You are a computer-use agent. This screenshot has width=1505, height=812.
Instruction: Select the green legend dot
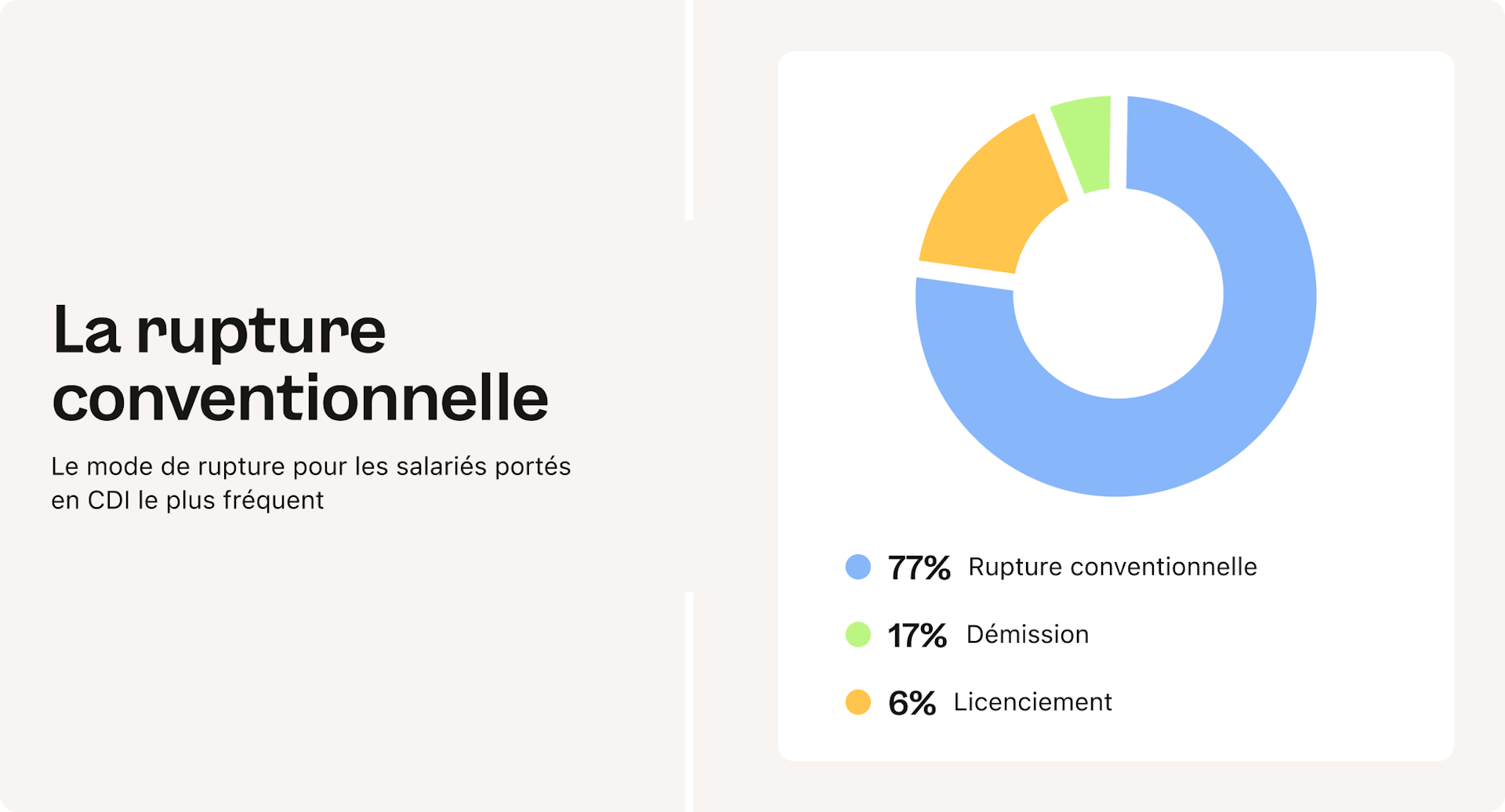pos(858,634)
